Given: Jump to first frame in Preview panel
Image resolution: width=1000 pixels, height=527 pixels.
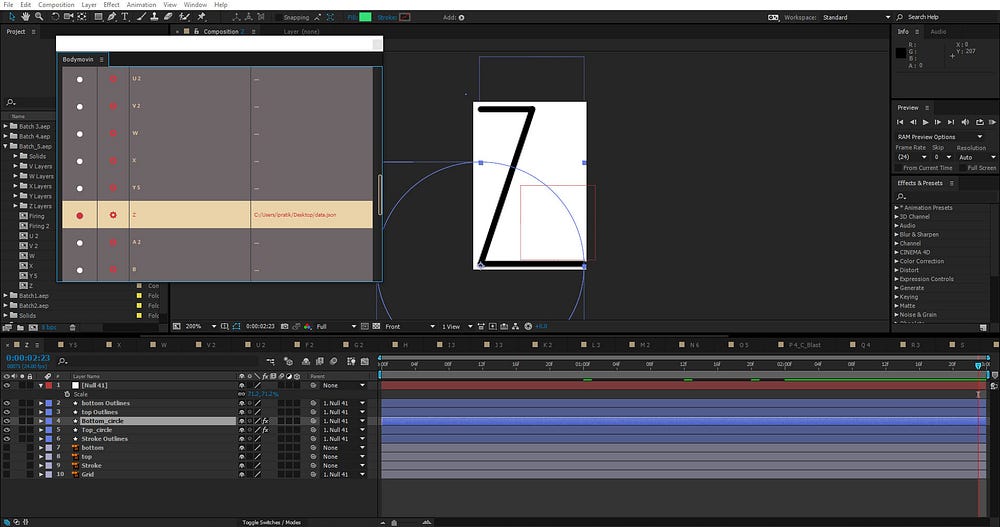Looking at the screenshot, I should coord(900,122).
